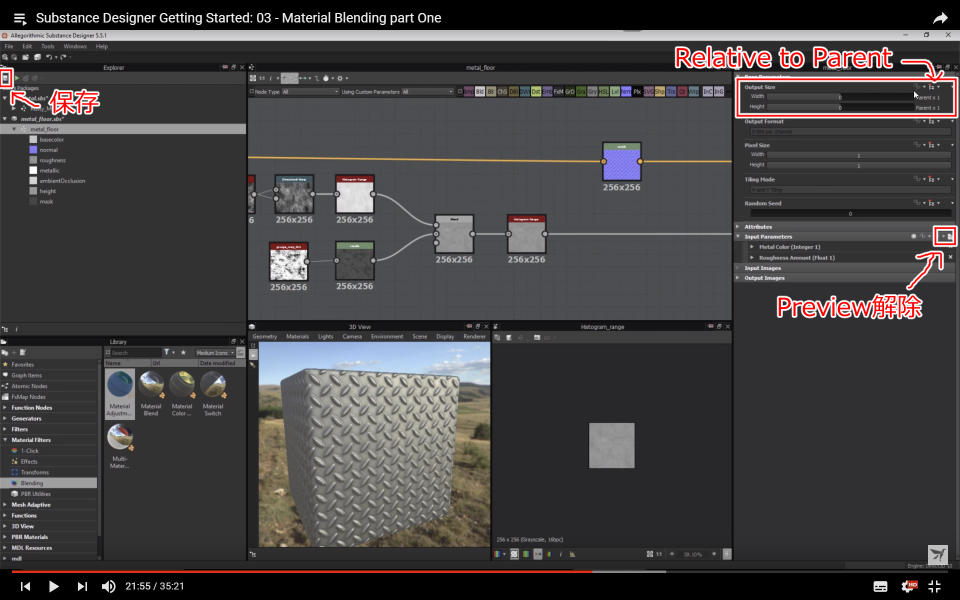Open YouTube video settings gear
This screenshot has height=600, width=960.
(x=908, y=586)
